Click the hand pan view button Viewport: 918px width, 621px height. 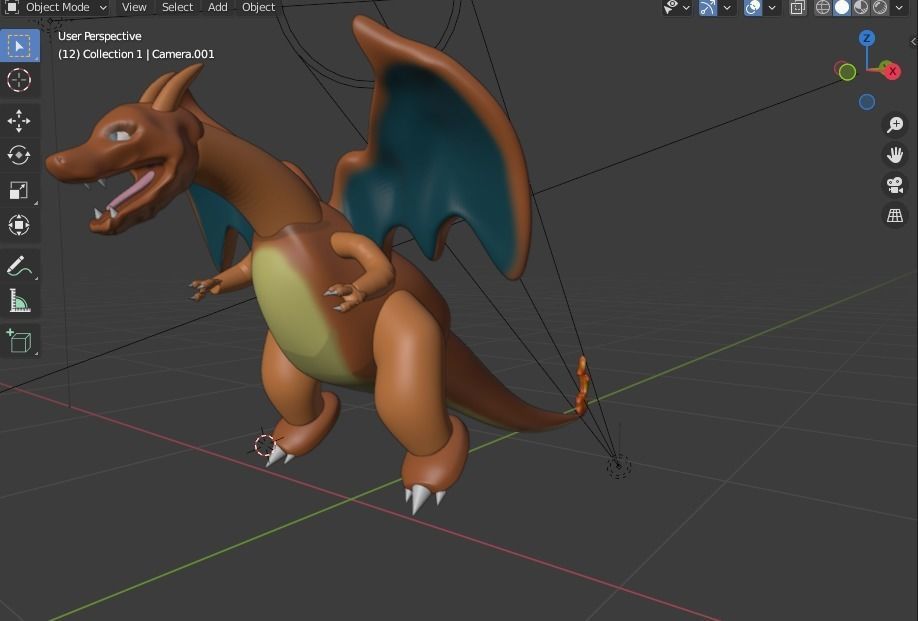[x=895, y=155]
